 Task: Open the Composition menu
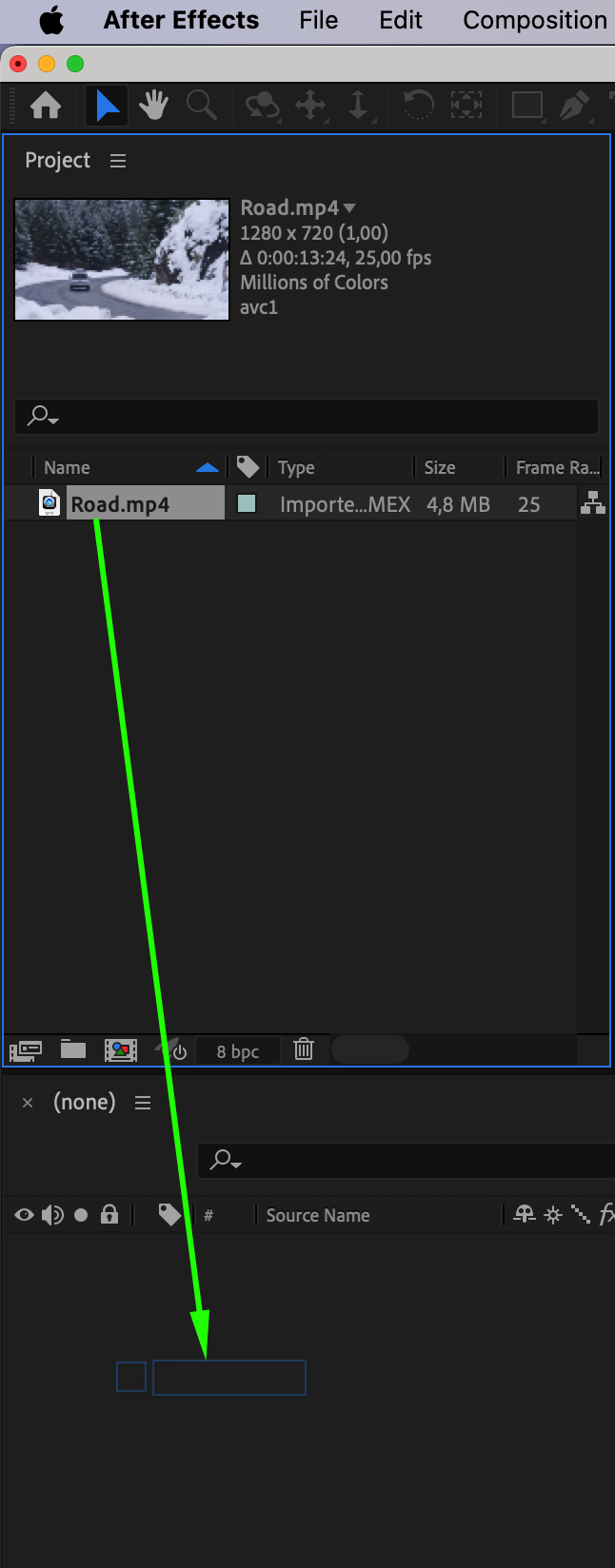click(535, 20)
